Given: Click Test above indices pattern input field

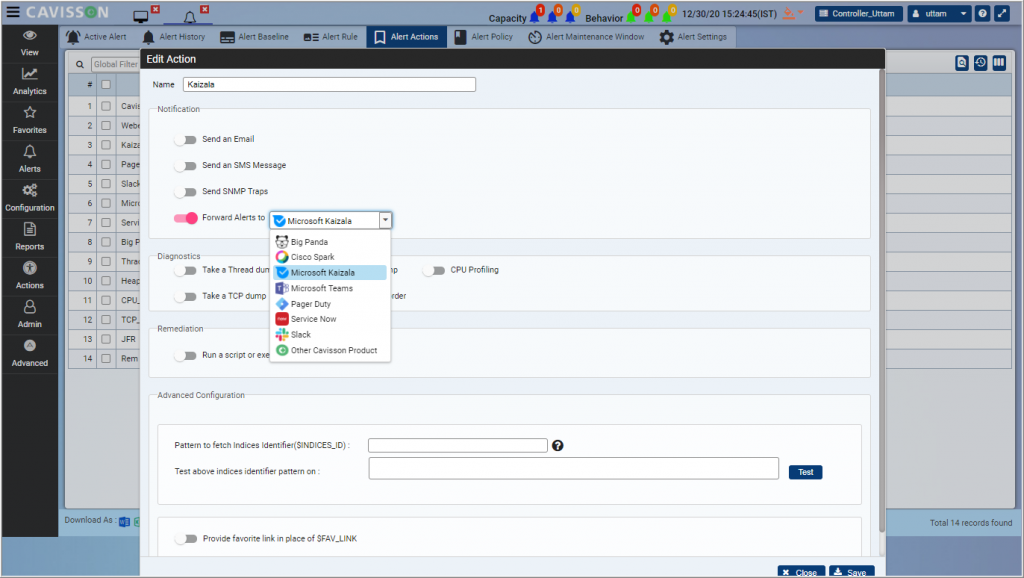Looking at the screenshot, I should (x=573, y=468).
